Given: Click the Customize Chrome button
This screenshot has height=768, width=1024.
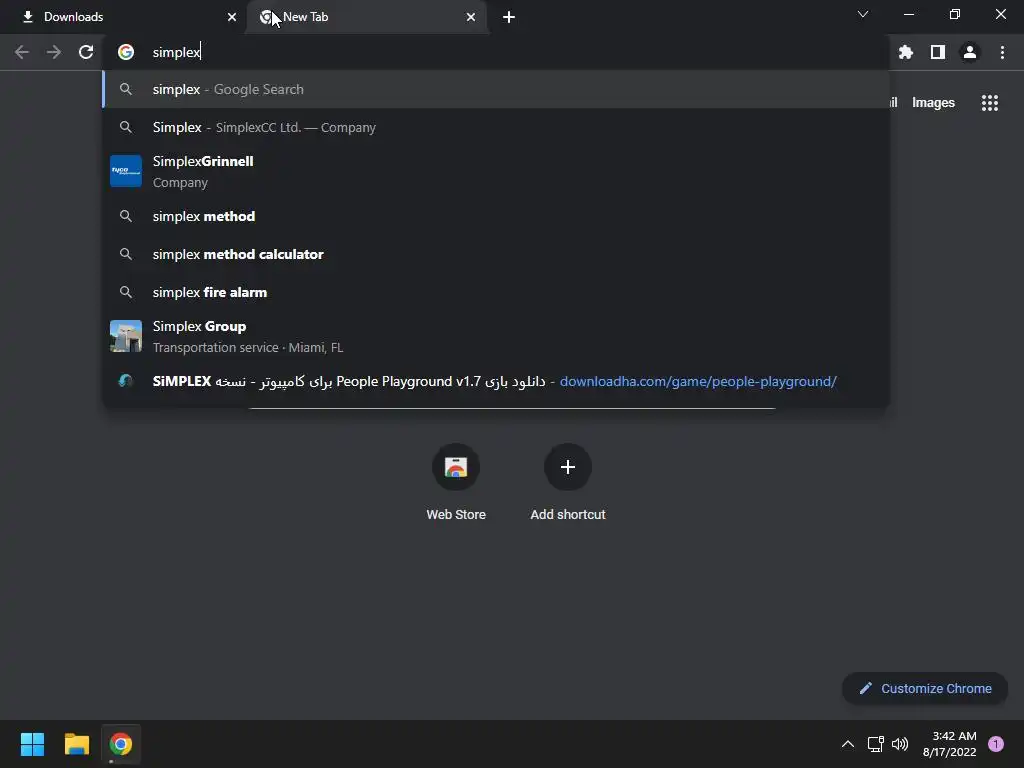Looking at the screenshot, I should coord(925,688).
